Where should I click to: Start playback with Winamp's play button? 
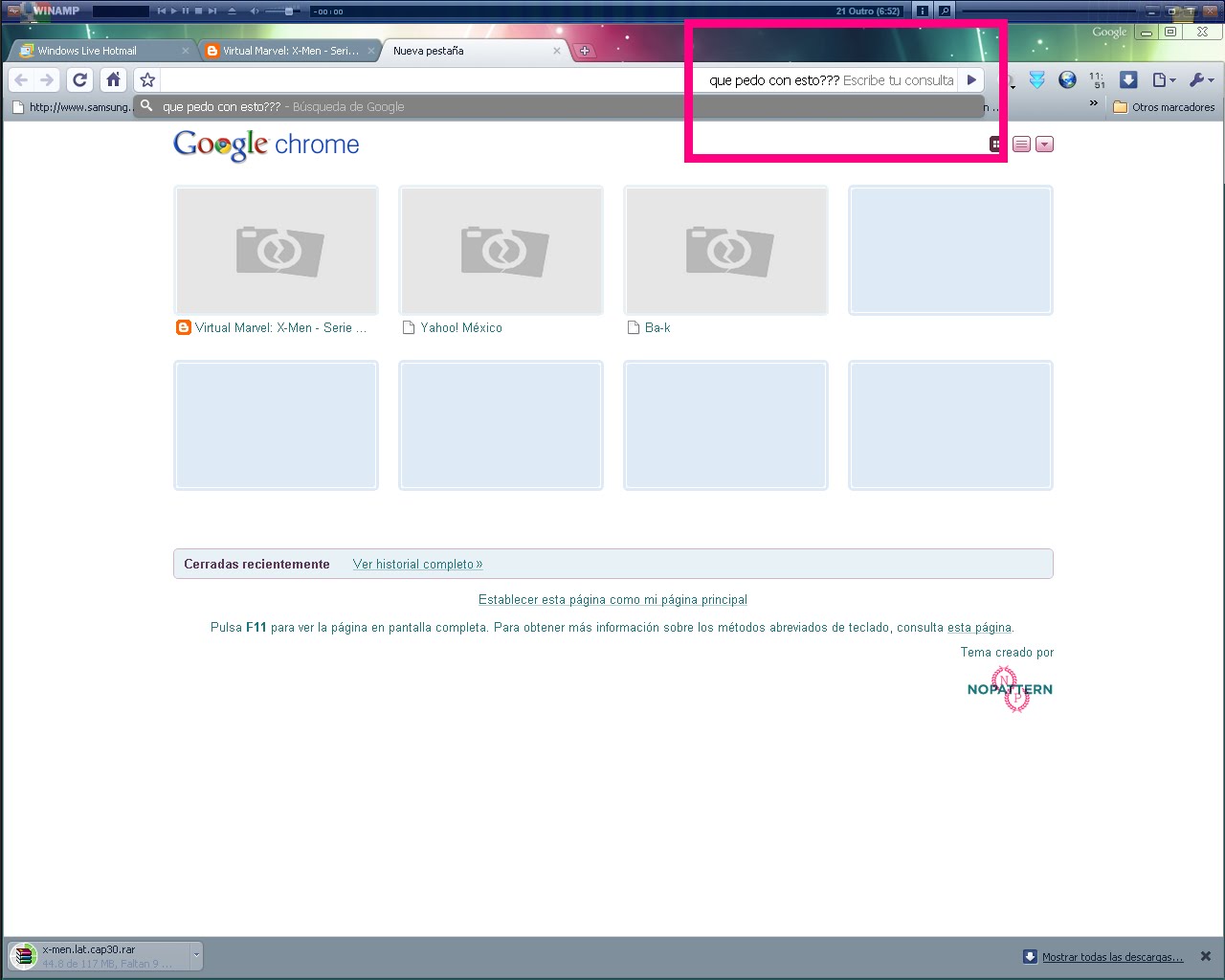tap(173, 11)
